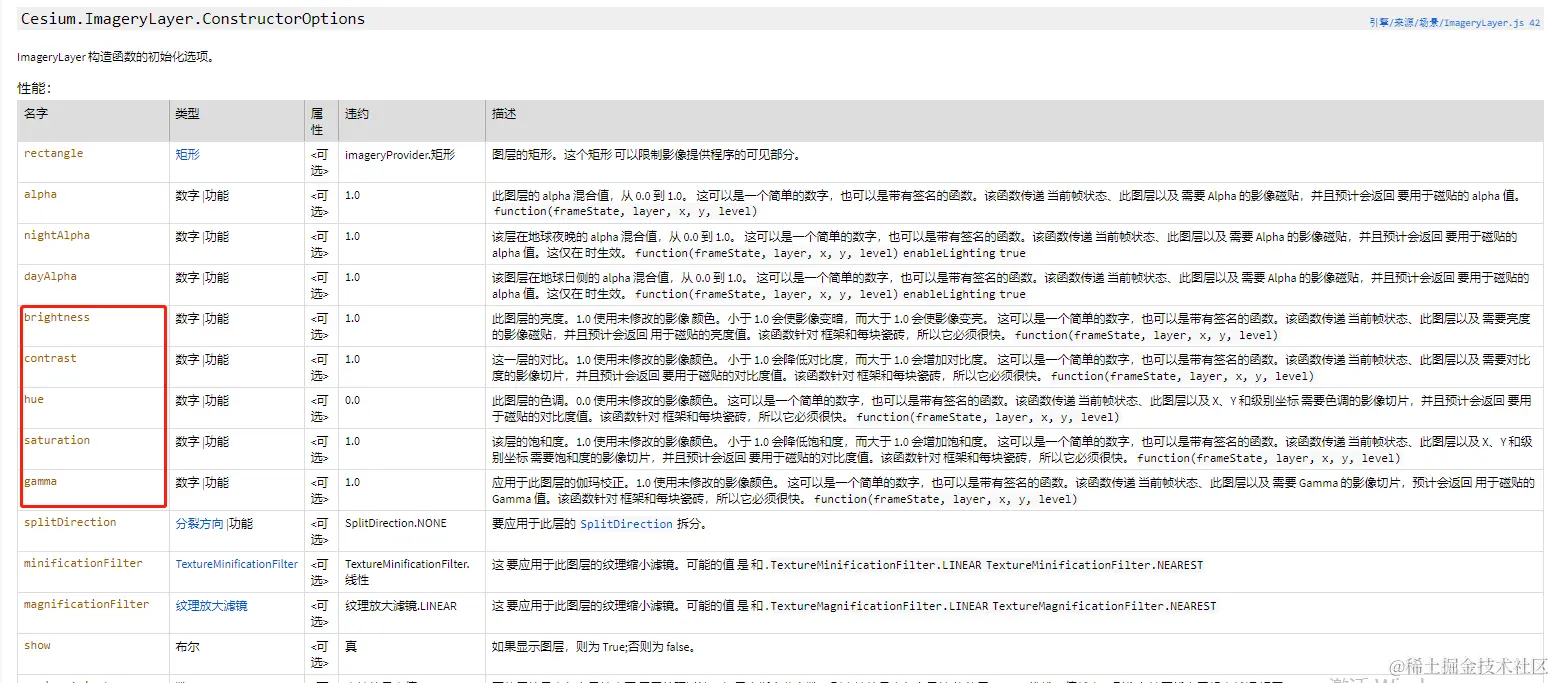Click the brightness row description text
1555x683 pixels.
[1011, 327]
